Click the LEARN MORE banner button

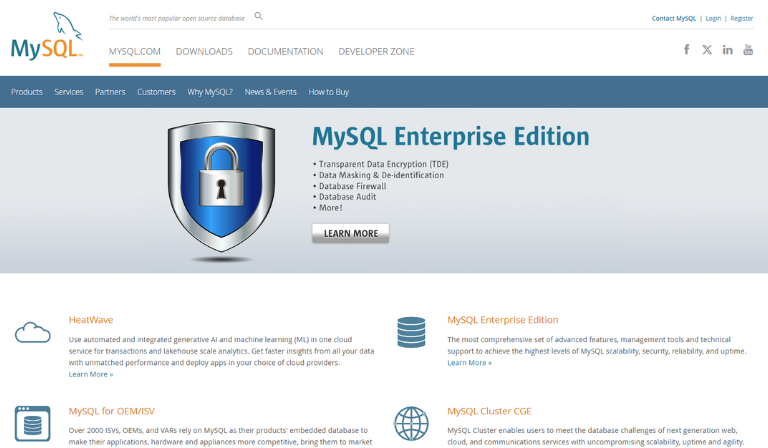point(351,234)
